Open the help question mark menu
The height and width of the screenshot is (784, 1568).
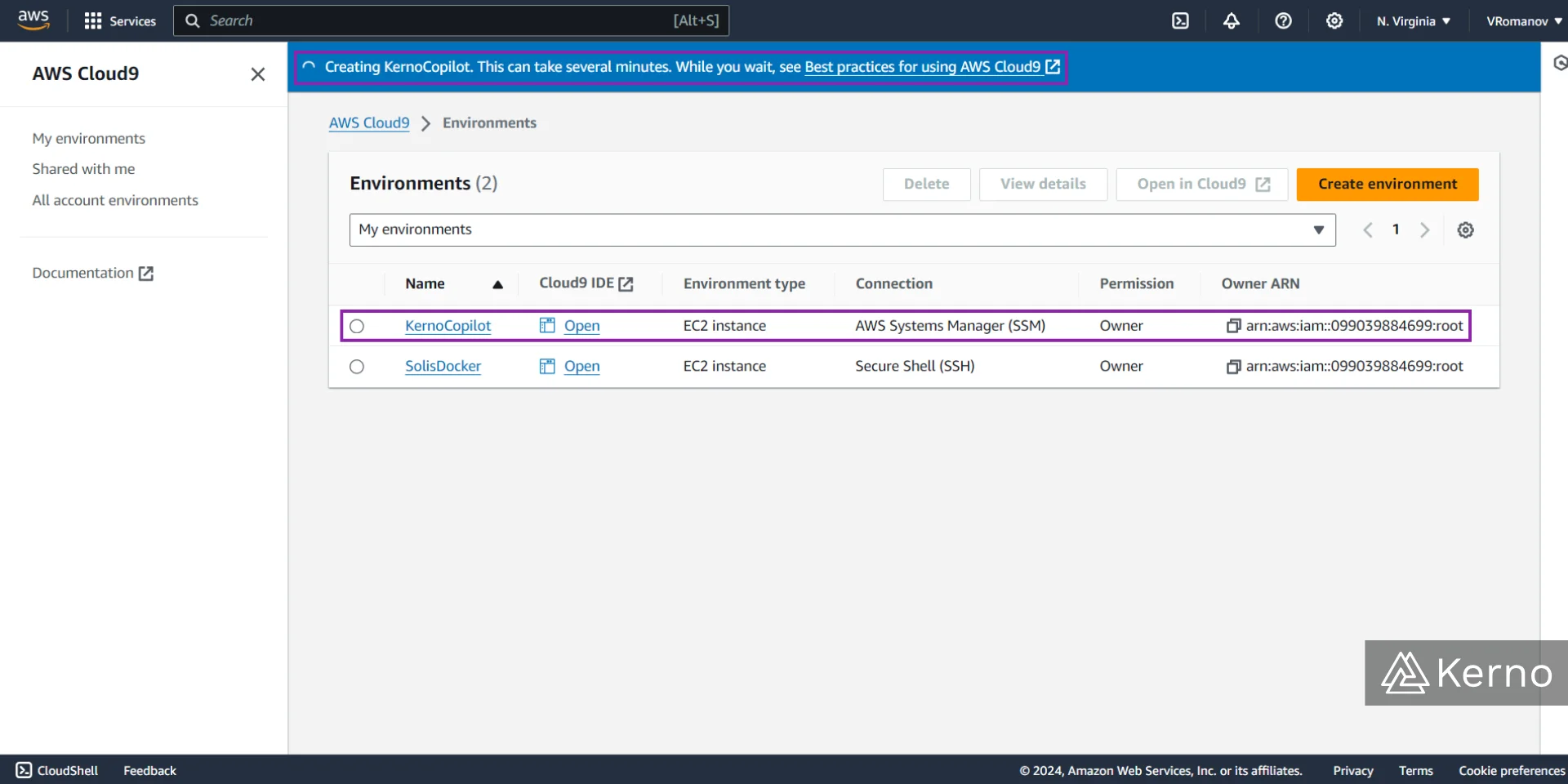click(1283, 20)
